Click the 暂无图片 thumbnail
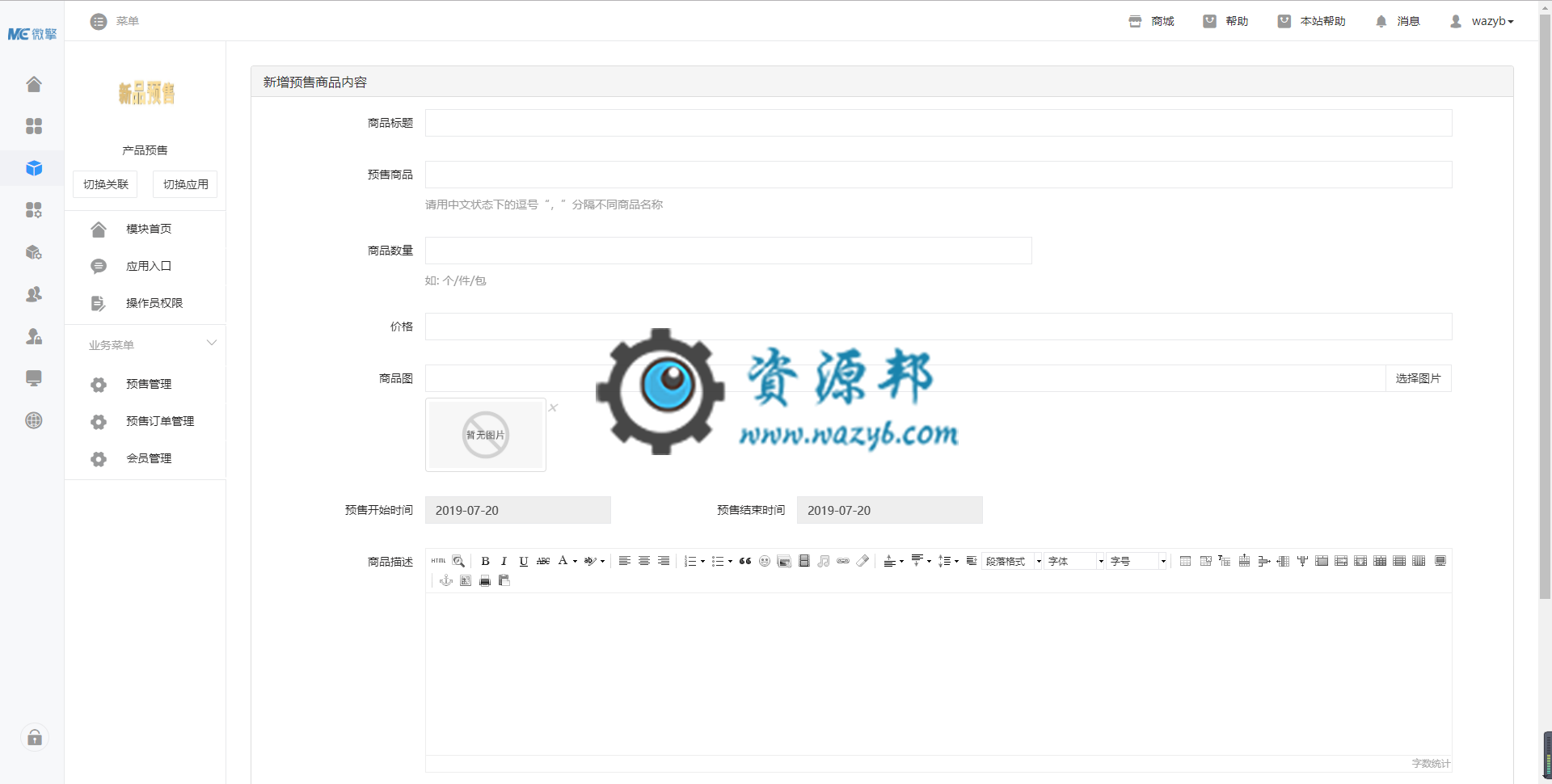This screenshot has width=1552, height=784. pos(486,435)
